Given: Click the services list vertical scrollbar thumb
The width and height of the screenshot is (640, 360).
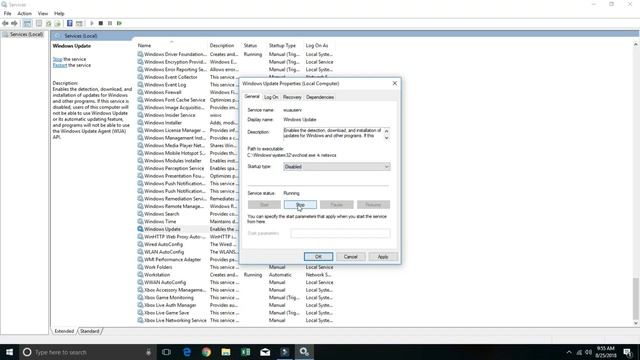Looking at the screenshot, I should click(636, 298).
